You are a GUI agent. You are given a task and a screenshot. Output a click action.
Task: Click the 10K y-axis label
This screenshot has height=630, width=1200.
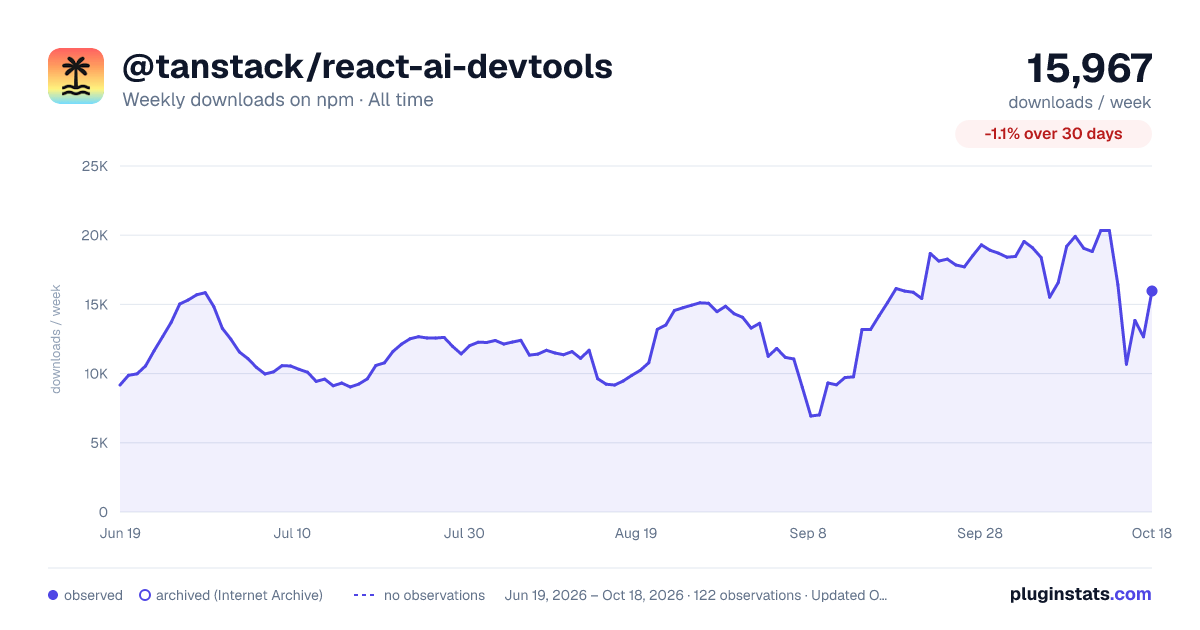tap(94, 374)
